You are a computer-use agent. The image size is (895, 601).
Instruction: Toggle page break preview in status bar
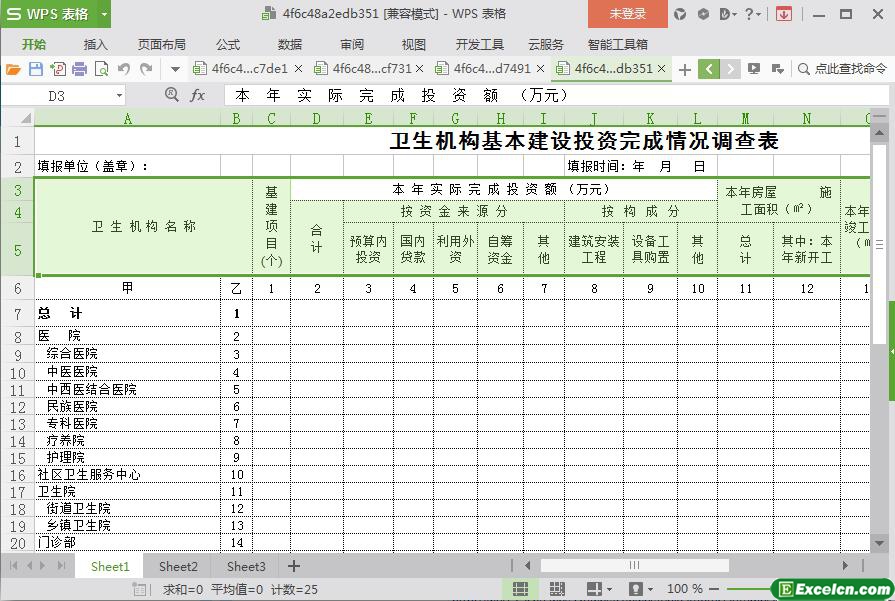(x=557, y=589)
